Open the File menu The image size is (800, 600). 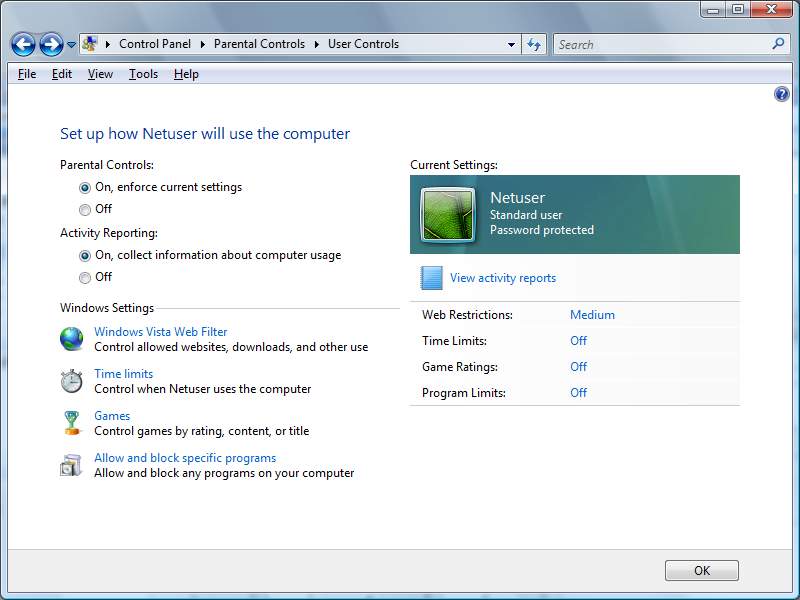point(27,74)
